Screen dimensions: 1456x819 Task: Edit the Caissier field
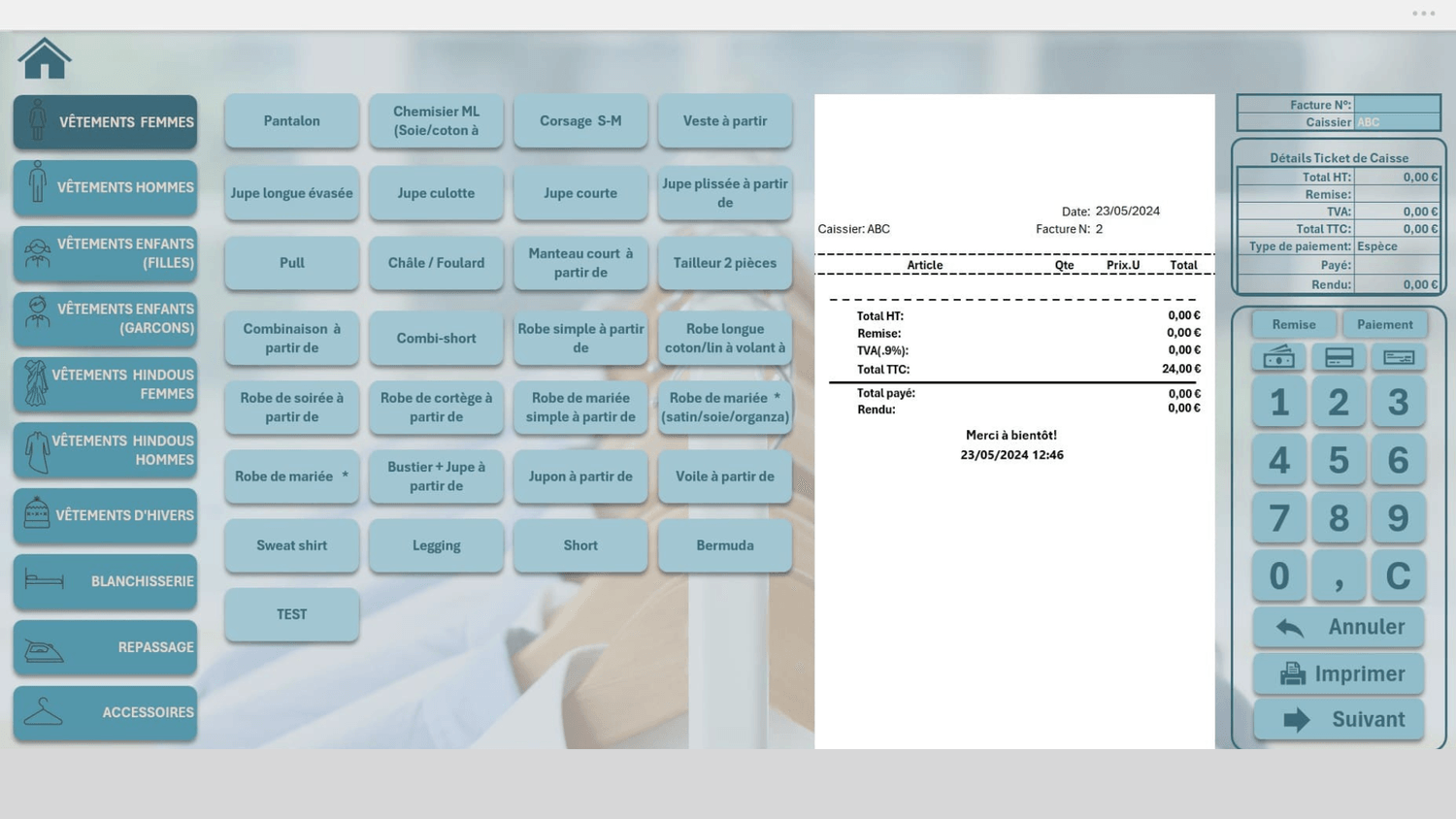pos(1397,122)
